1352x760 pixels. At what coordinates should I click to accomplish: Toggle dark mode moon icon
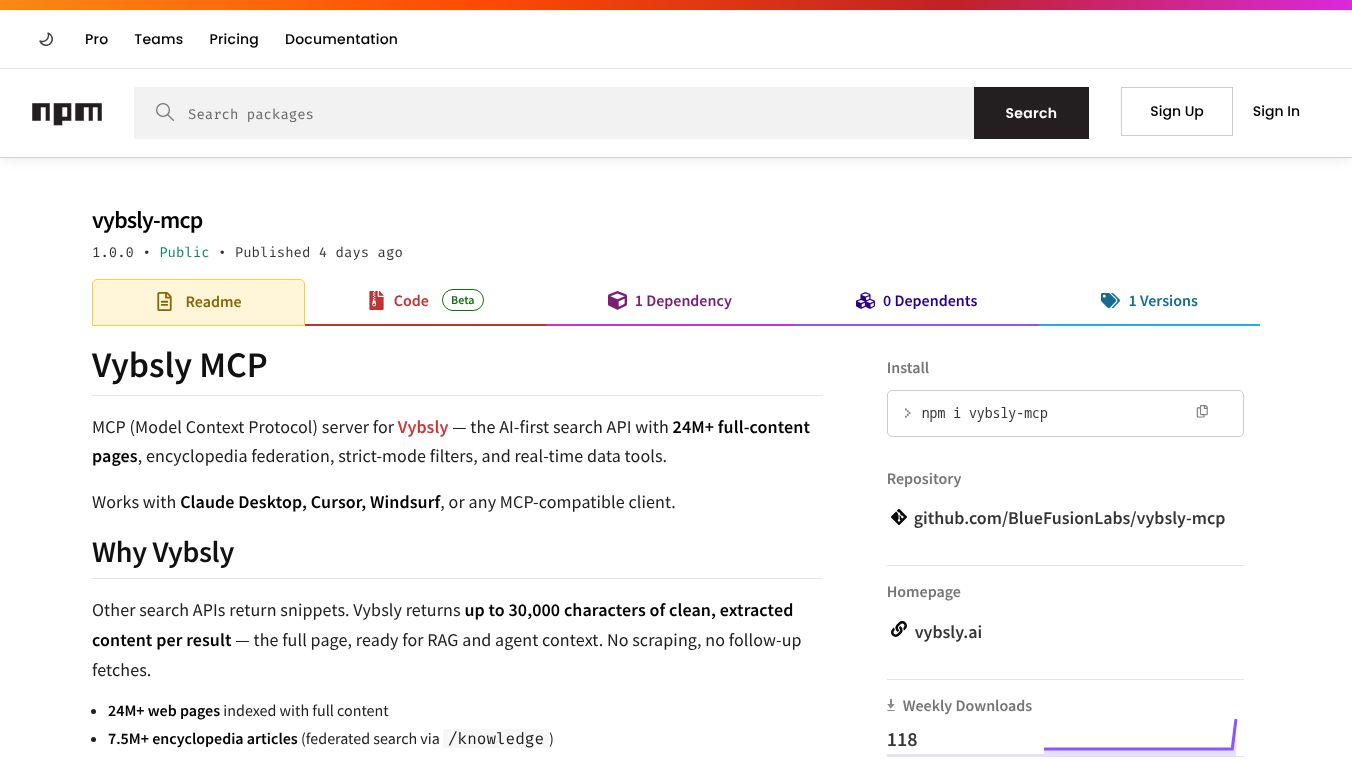point(46,39)
